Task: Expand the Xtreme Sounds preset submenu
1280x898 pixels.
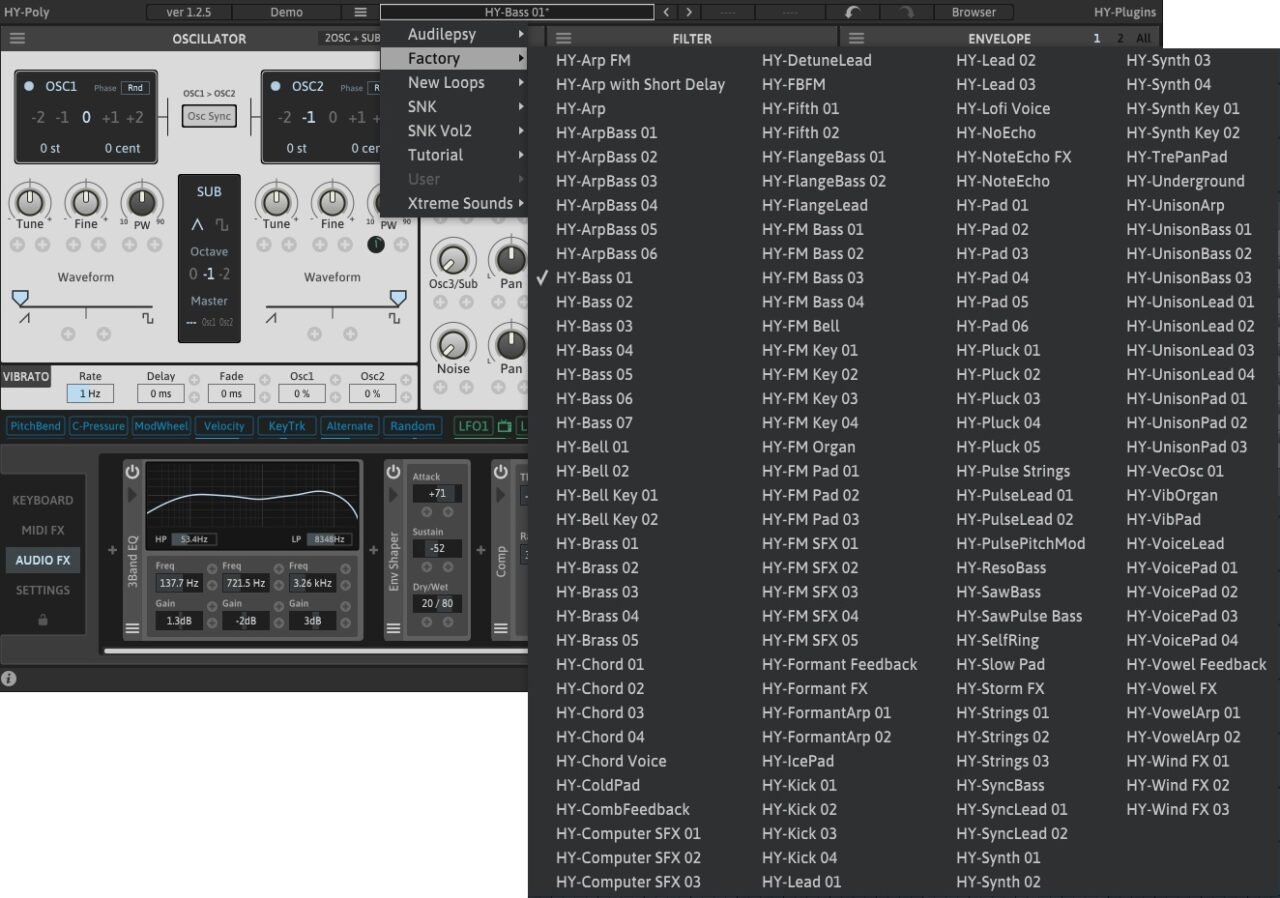Action: coord(455,203)
